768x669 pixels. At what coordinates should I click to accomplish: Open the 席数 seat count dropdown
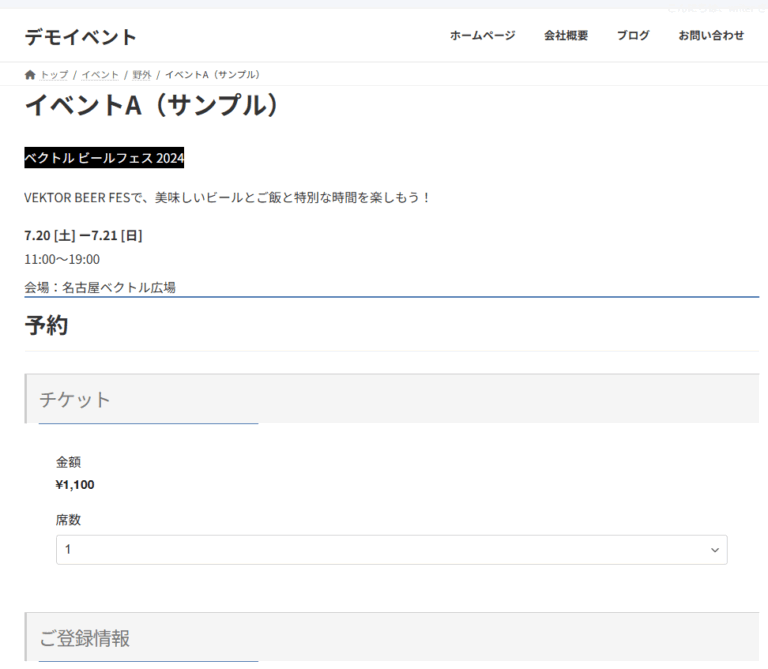click(x=390, y=550)
